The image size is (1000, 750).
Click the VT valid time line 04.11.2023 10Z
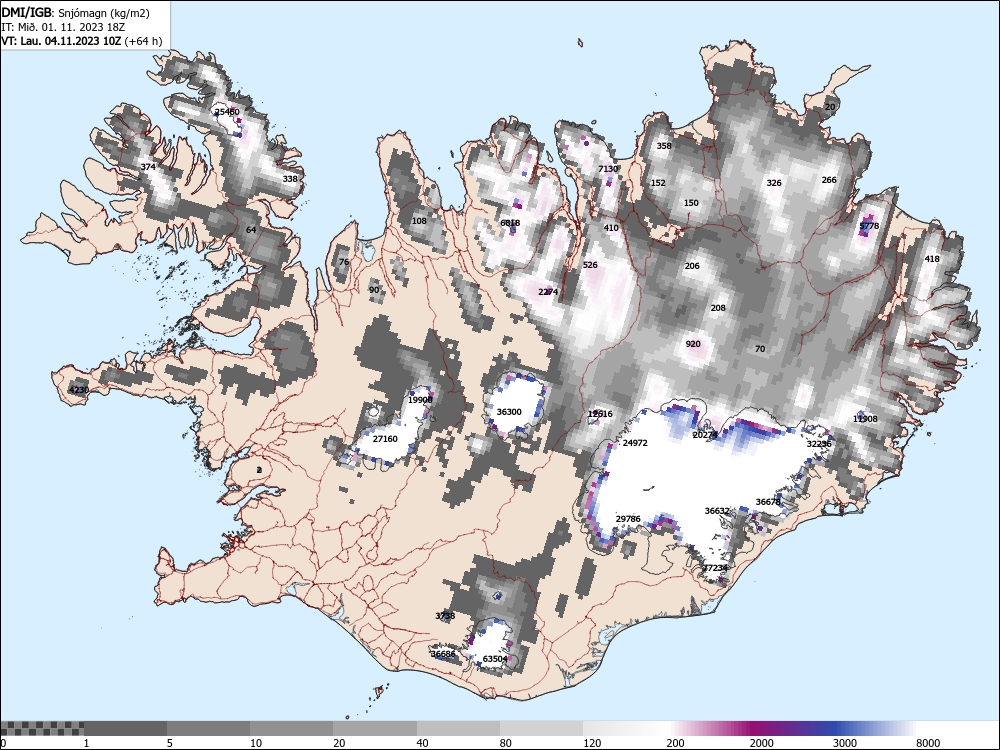82,41
